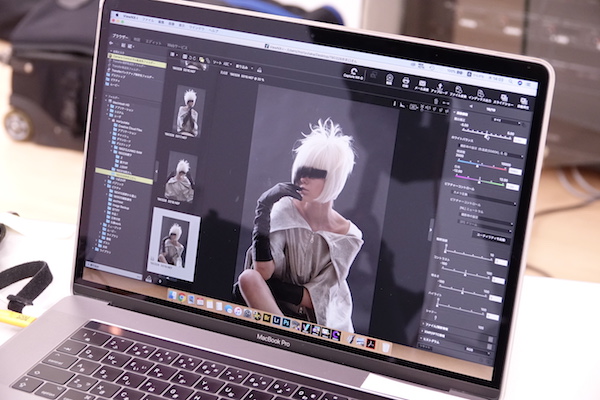Select the top filmstrip thumbnail
Viewport: 600px width, 400px height.
tap(189, 112)
